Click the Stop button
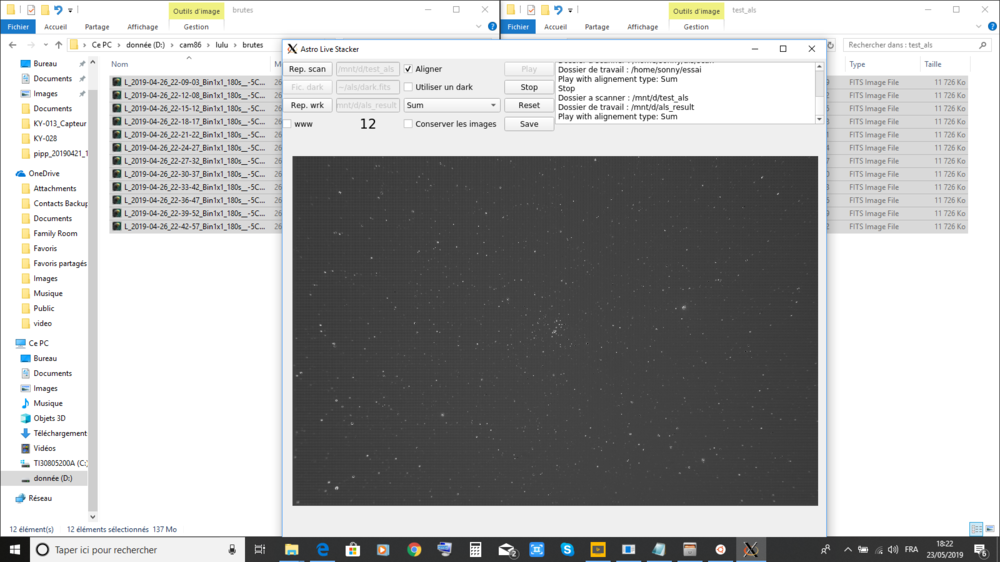Viewport: 1000px width, 562px height. 529,87
